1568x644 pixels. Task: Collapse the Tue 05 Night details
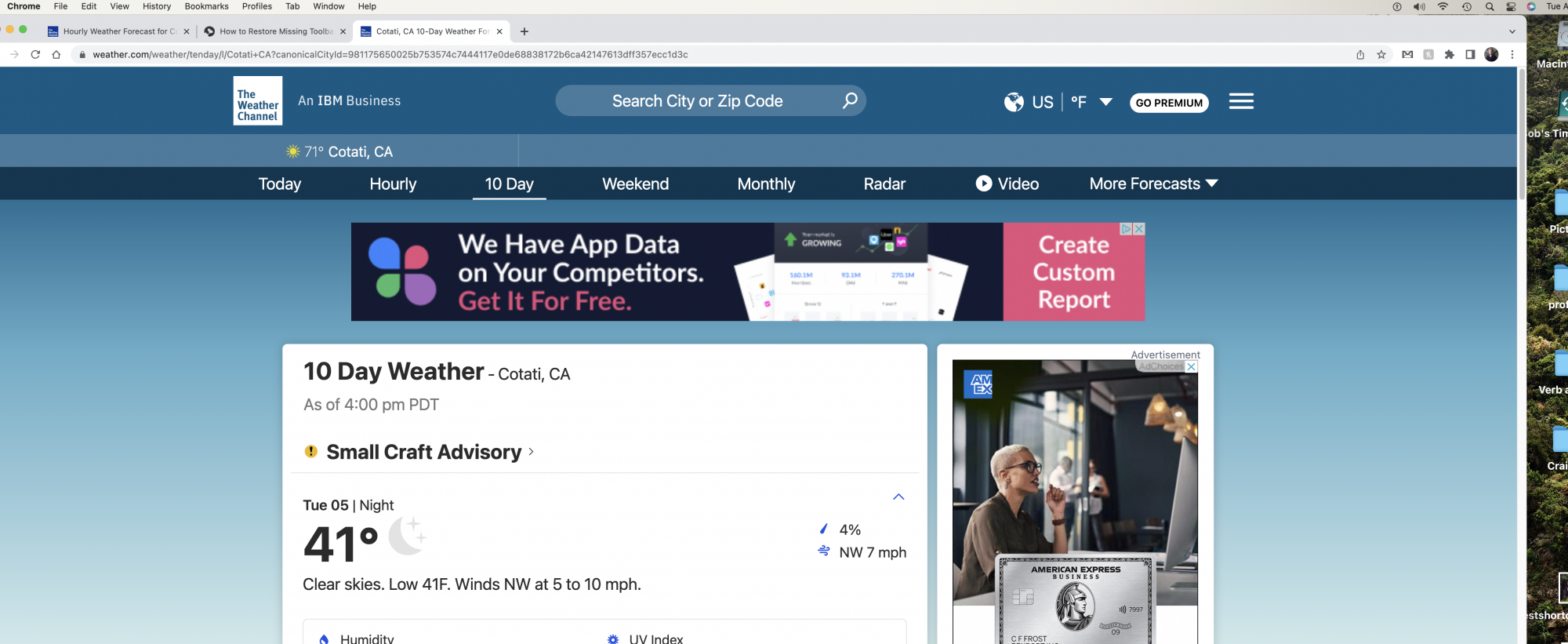click(x=898, y=497)
